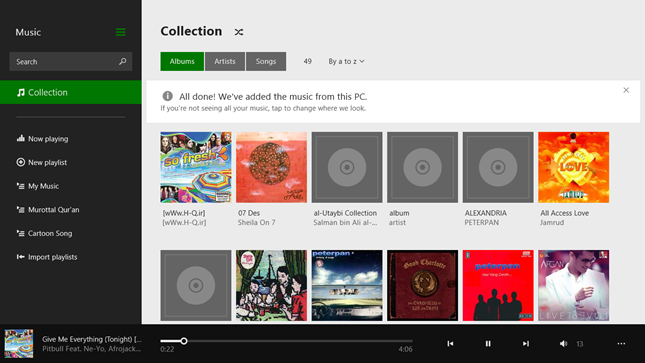Click in the Search input field
Image resolution: width=645 pixels, height=363 pixels.
coord(71,61)
